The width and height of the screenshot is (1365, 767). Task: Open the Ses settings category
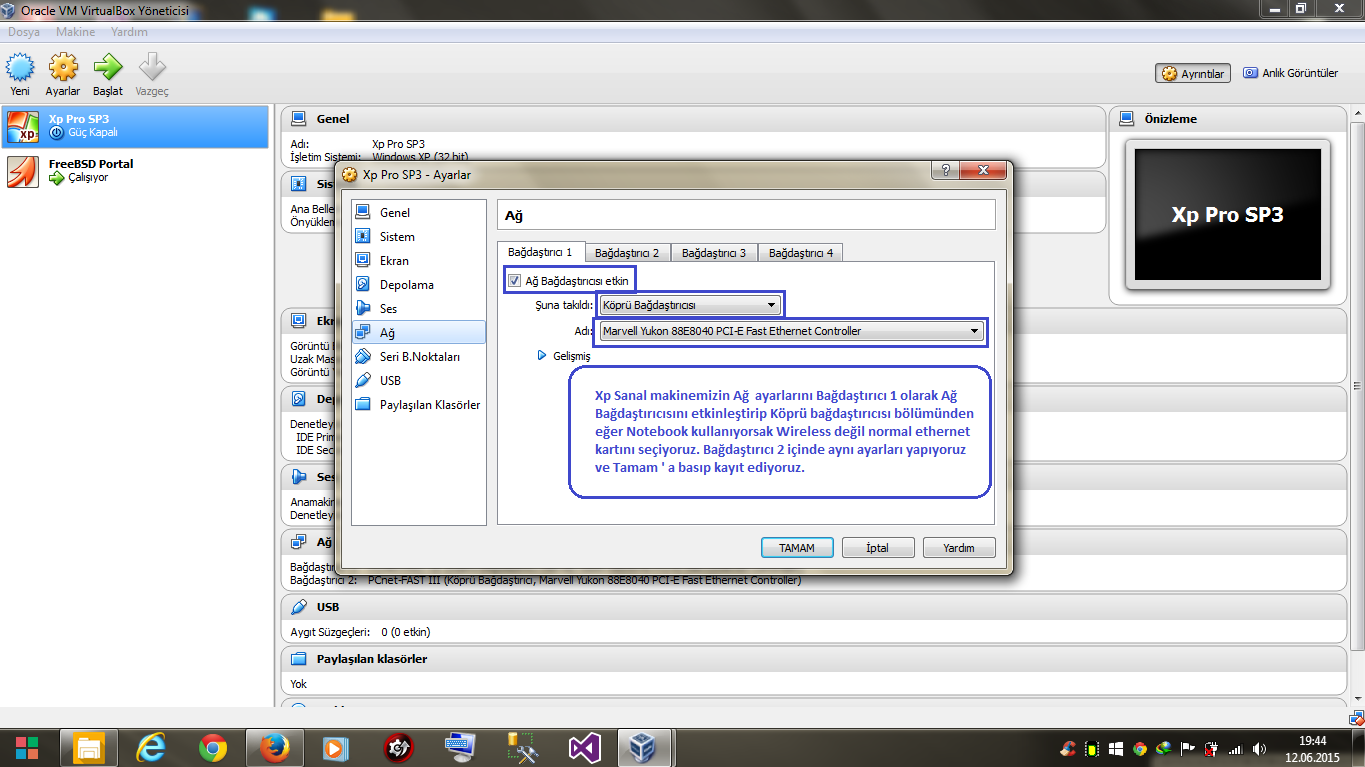point(418,309)
